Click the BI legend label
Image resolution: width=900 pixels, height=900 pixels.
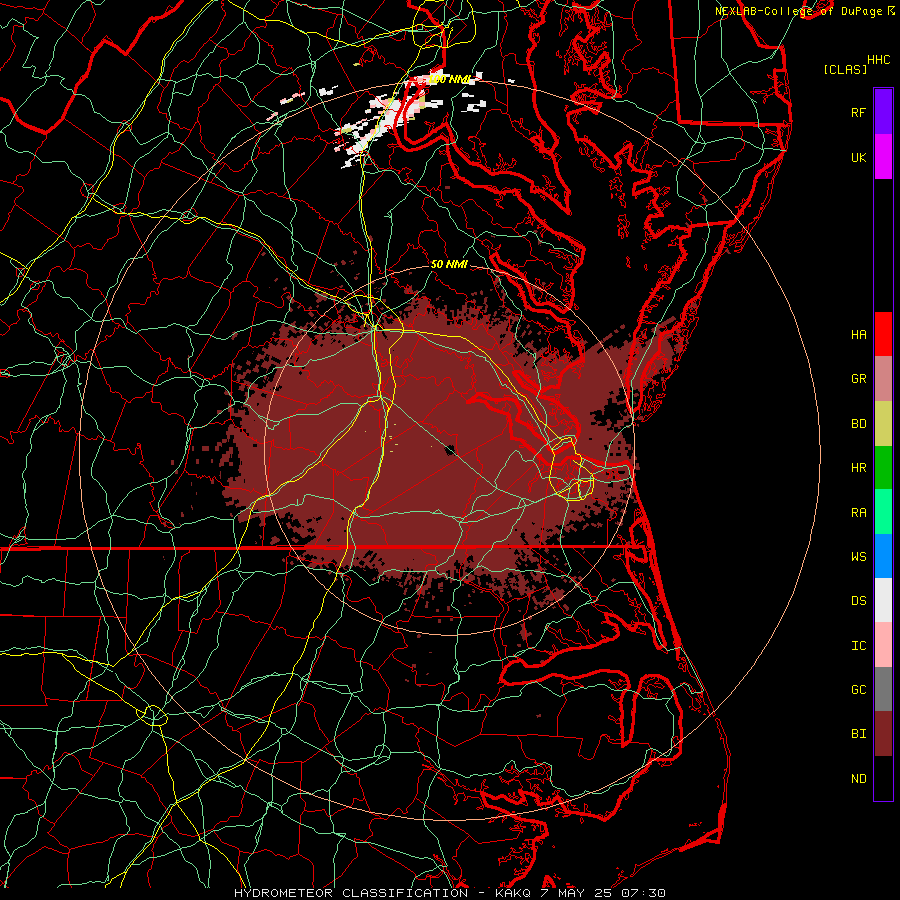(858, 734)
